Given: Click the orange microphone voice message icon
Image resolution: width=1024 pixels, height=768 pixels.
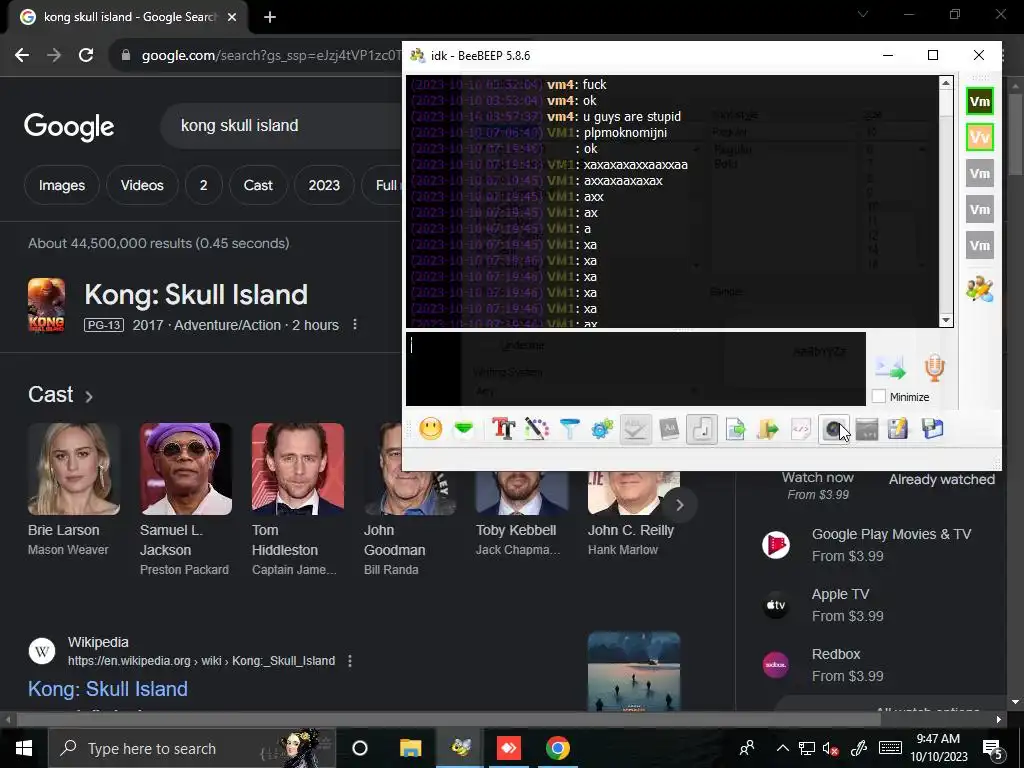Looking at the screenshot, I should (x=935, y=368).
